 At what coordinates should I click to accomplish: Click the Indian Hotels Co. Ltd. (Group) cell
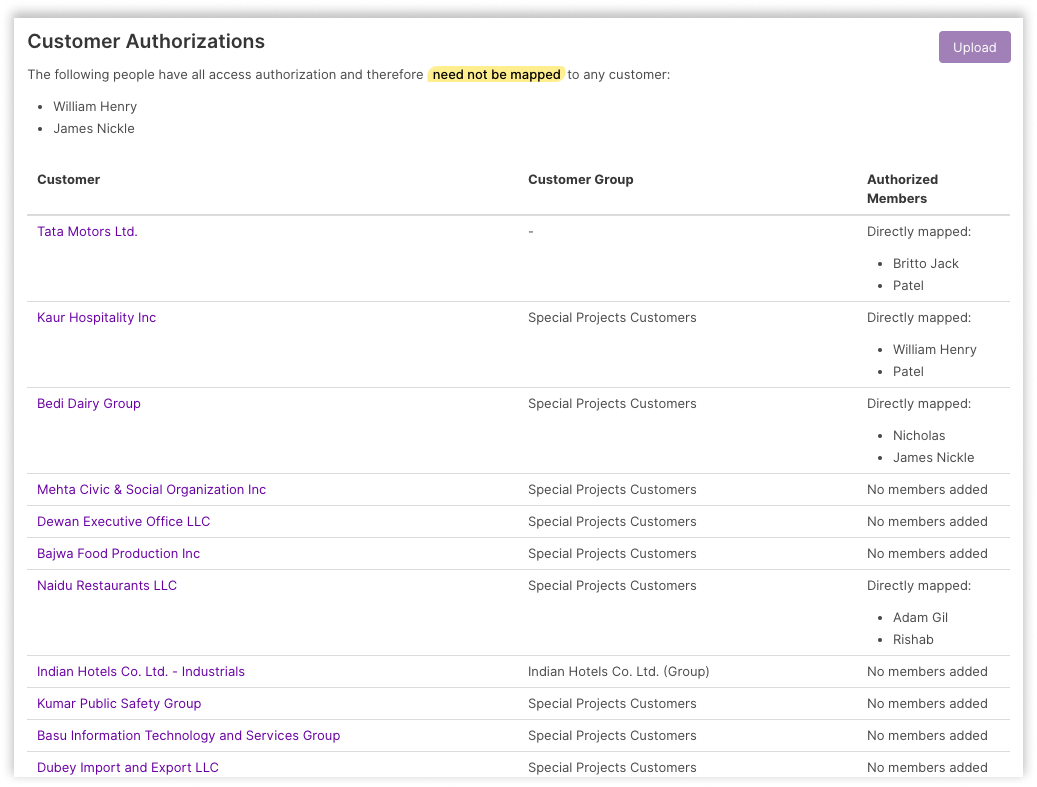[618, 671]
